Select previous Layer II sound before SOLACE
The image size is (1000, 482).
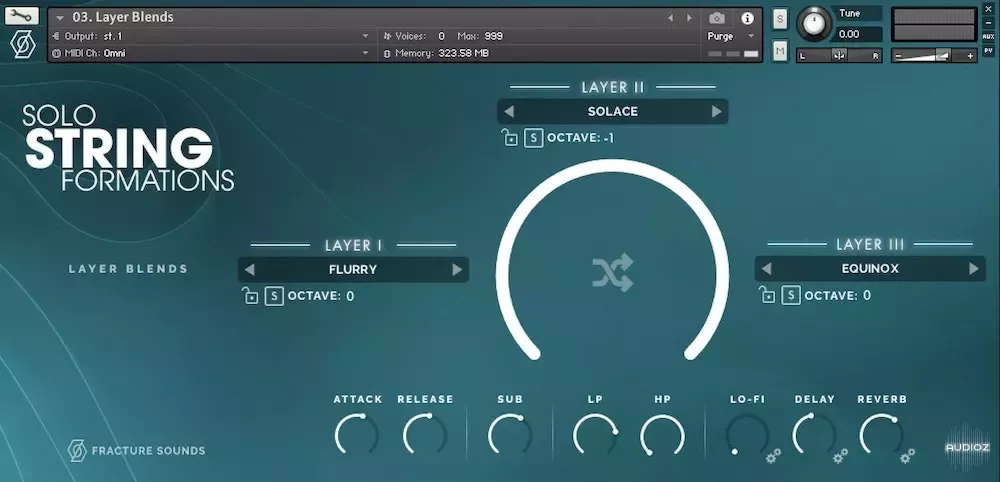click(508, 112)
